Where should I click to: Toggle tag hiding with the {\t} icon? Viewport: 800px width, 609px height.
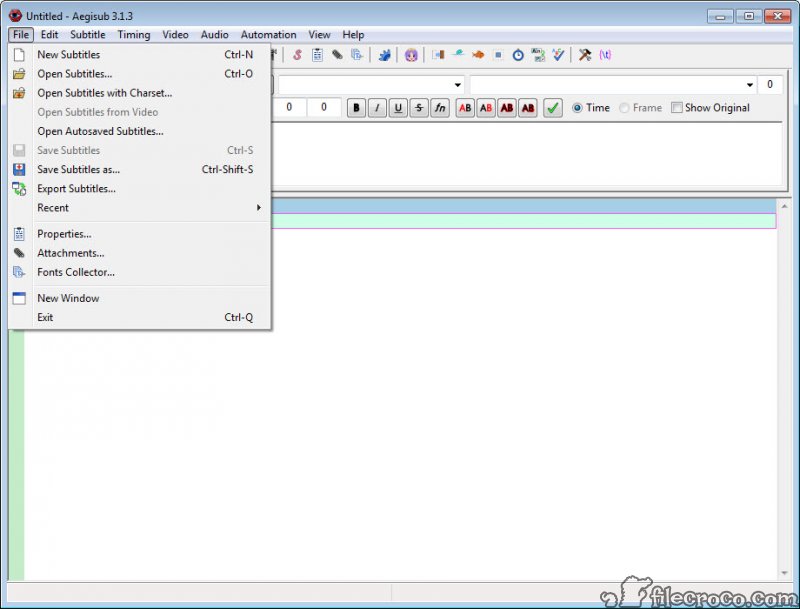tap(605, 55)
